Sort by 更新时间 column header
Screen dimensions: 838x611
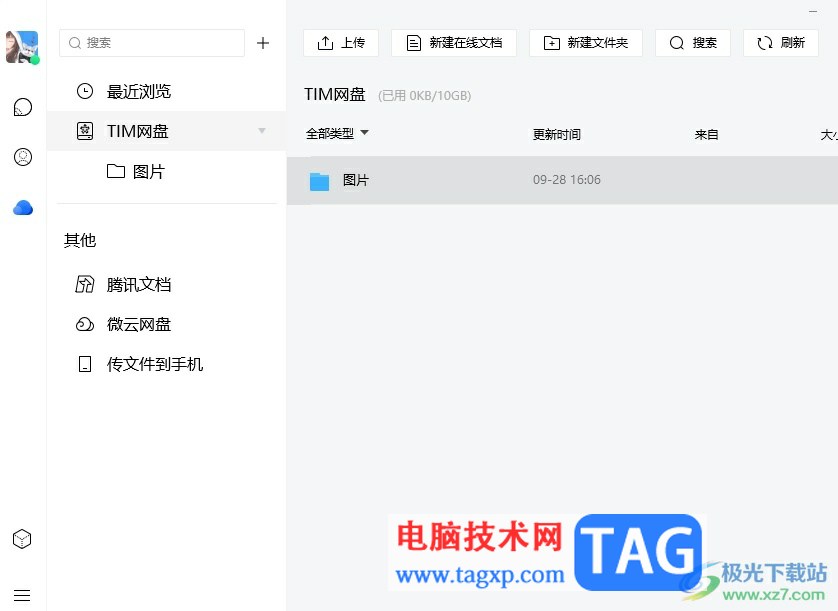point(556,134)
